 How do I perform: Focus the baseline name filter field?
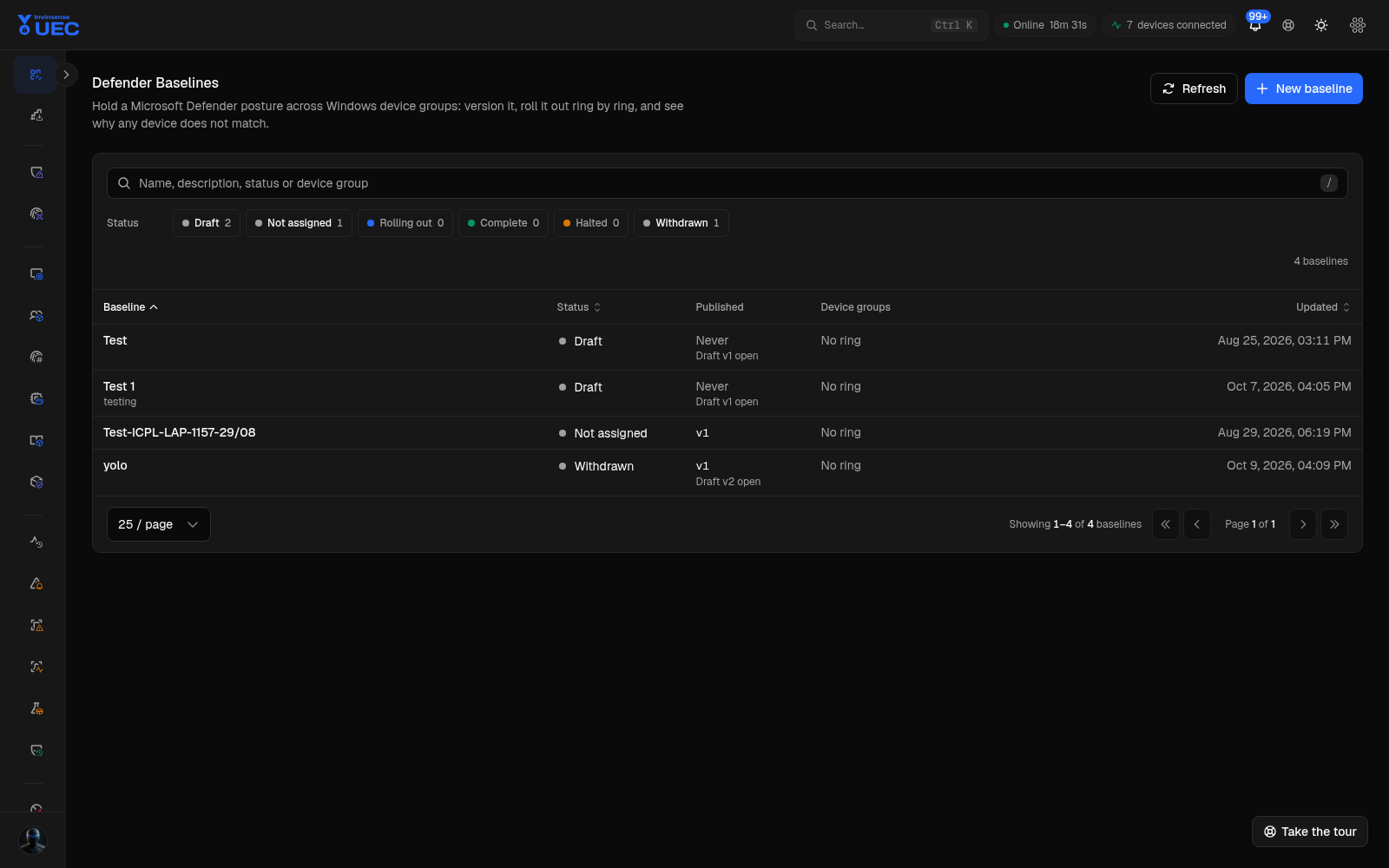pyautogui.click(x=727, y=183)
